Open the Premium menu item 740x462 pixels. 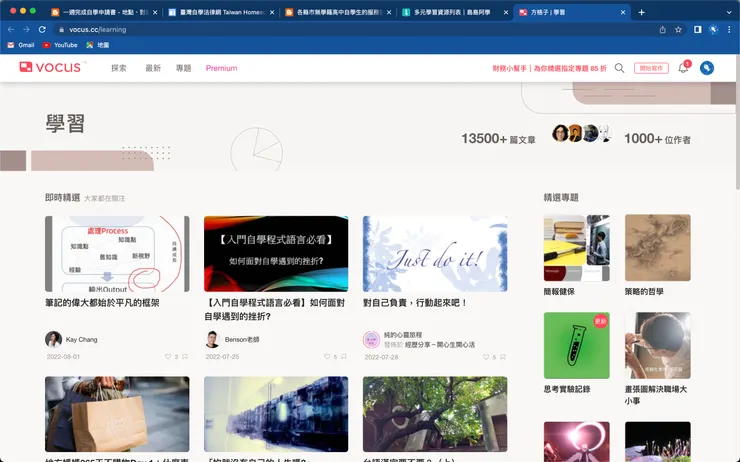point(221,68)
